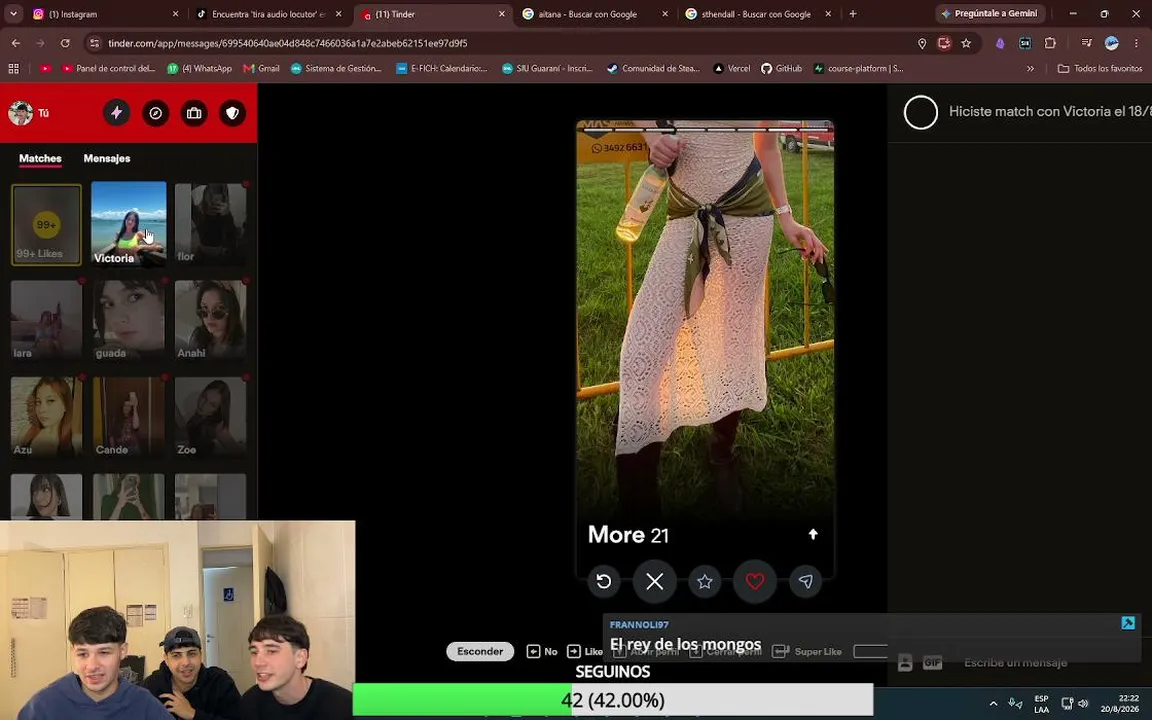Open the Tinder Boost lightning icon
The width and height of the screenshot is (1152, 720).
pos(116,113)
